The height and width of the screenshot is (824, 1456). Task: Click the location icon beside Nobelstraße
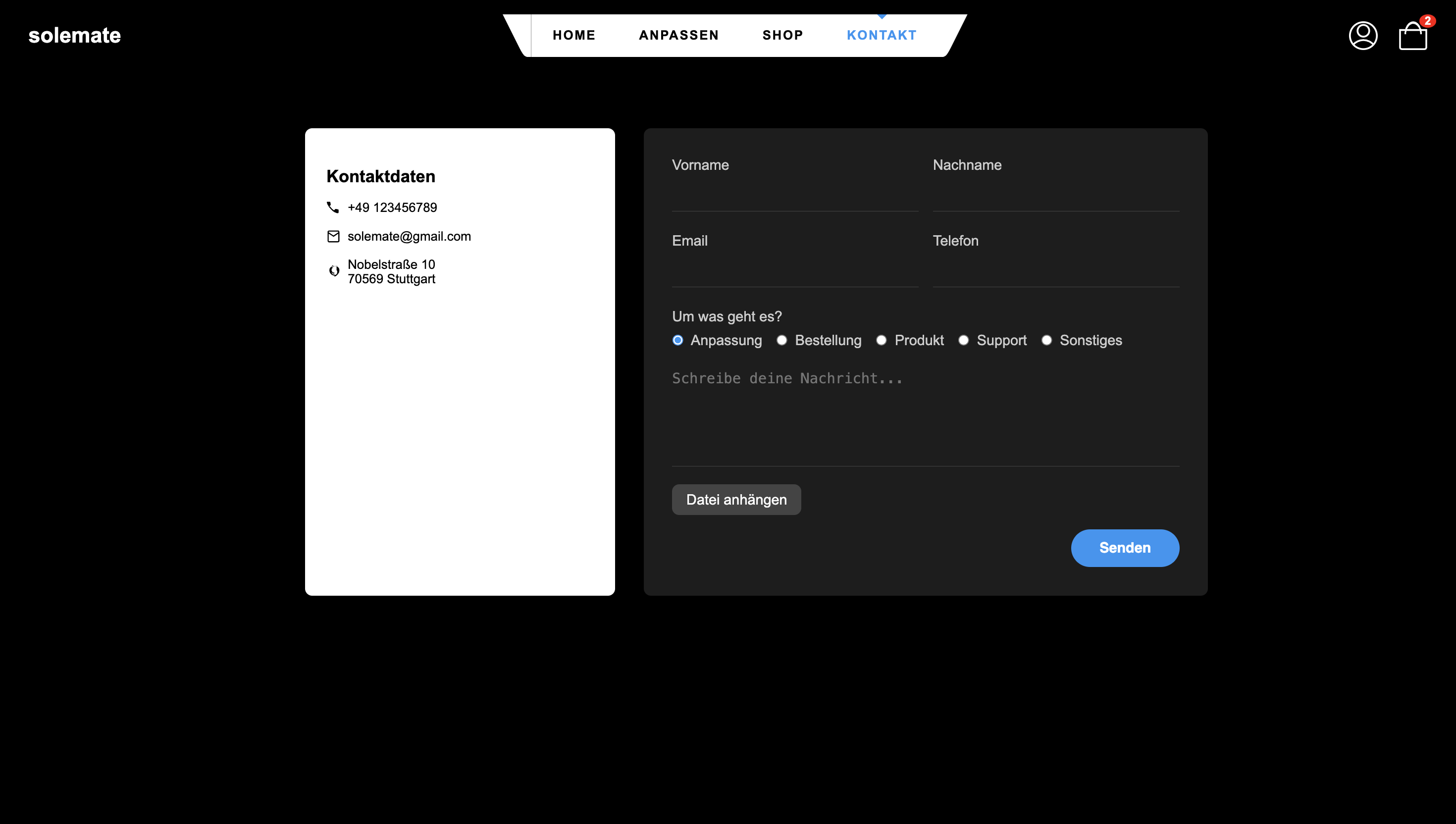click(334, 271)
